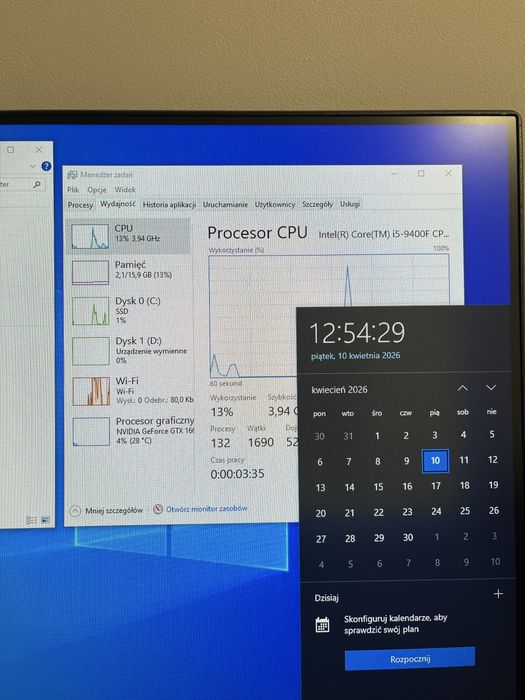Select the CPU performance graph thumbnail
The height and width of the screenshot is (700, 525).
pos(90,236)
